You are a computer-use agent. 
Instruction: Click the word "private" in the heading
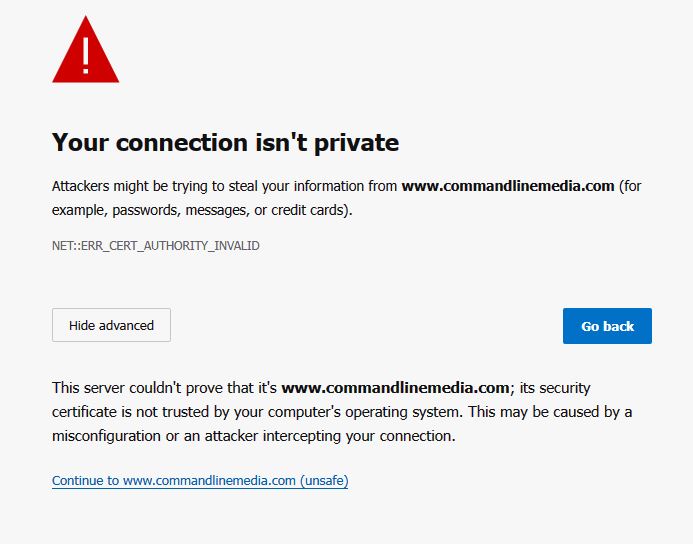pyautogui.click(x=356, y=143)
